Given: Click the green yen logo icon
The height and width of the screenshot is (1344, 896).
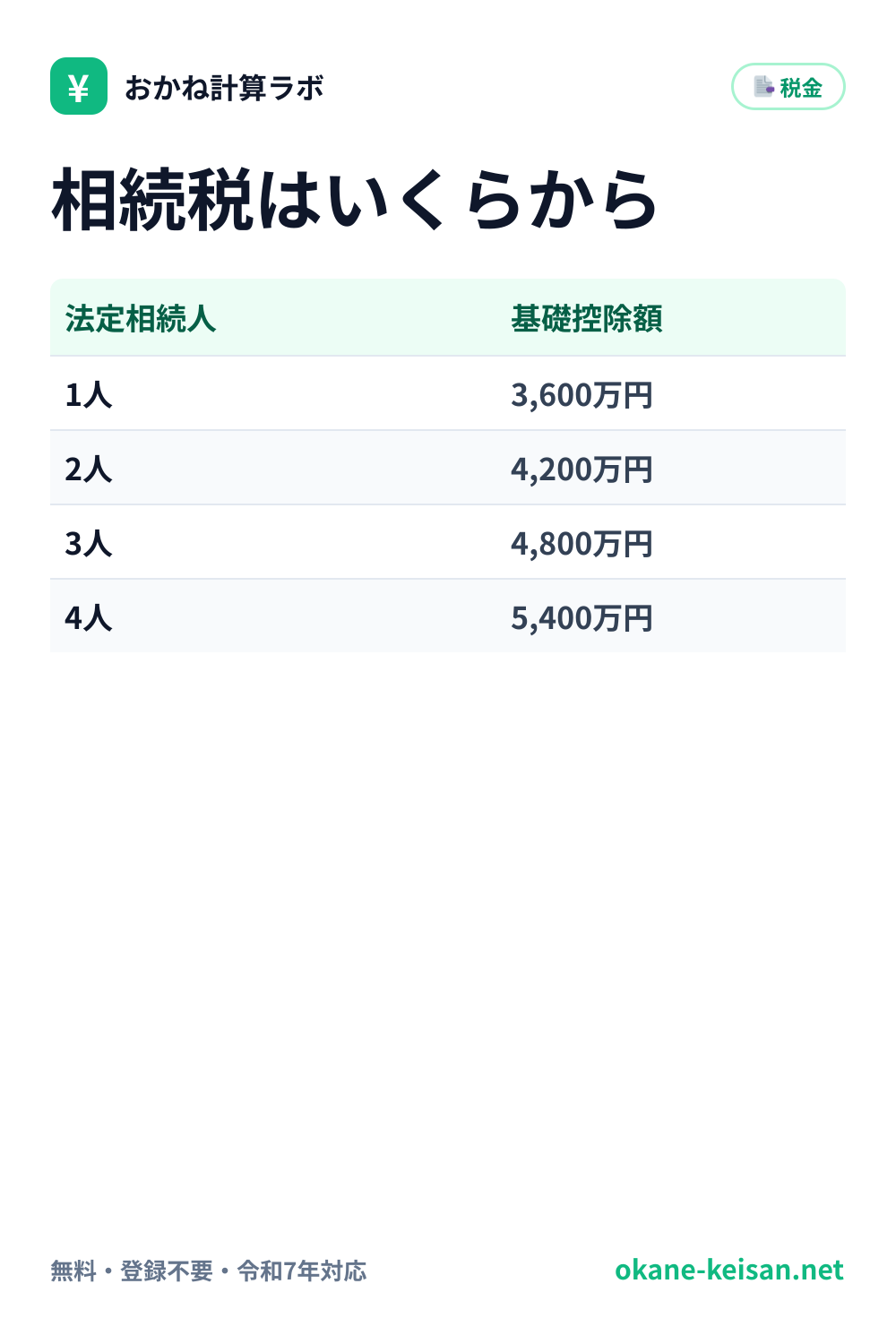Looking at the screenshot, I should (x=79, y=86).
